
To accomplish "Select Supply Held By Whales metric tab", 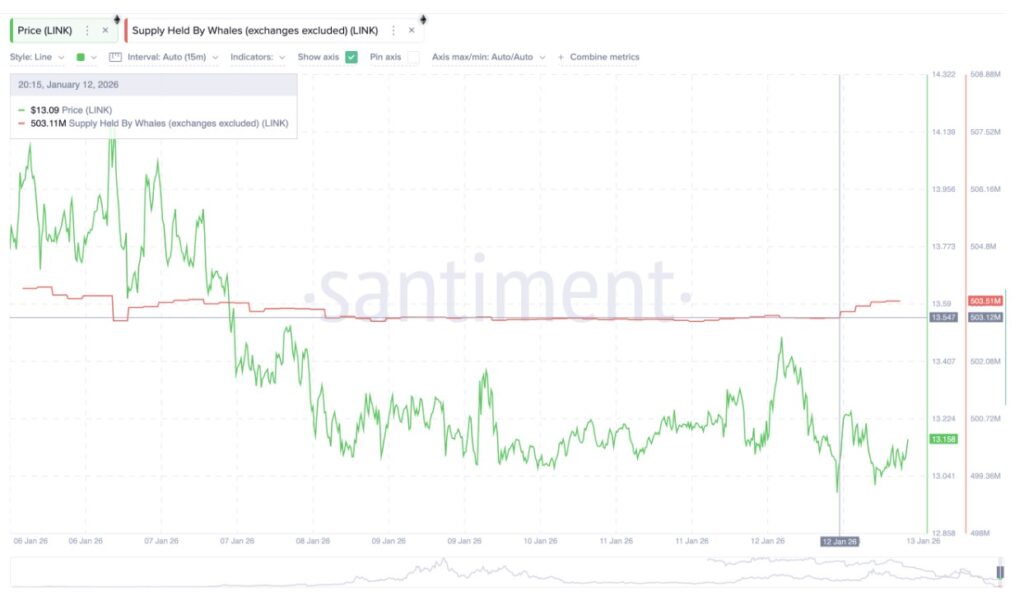I will tap(254, 31).
